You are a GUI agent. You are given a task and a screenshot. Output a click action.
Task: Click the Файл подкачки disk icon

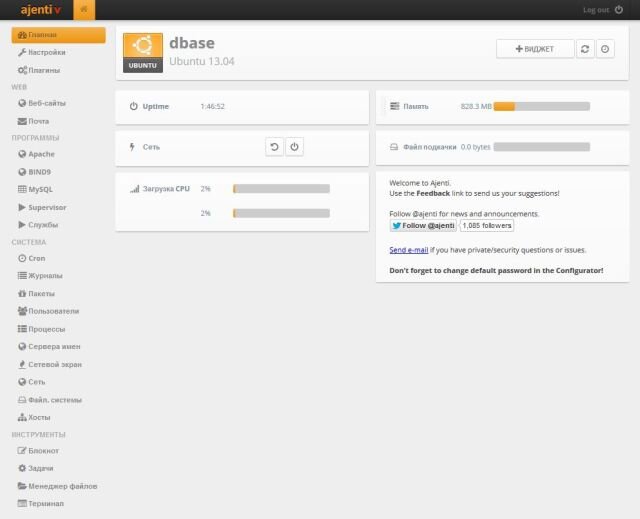(x=394, y=147)
